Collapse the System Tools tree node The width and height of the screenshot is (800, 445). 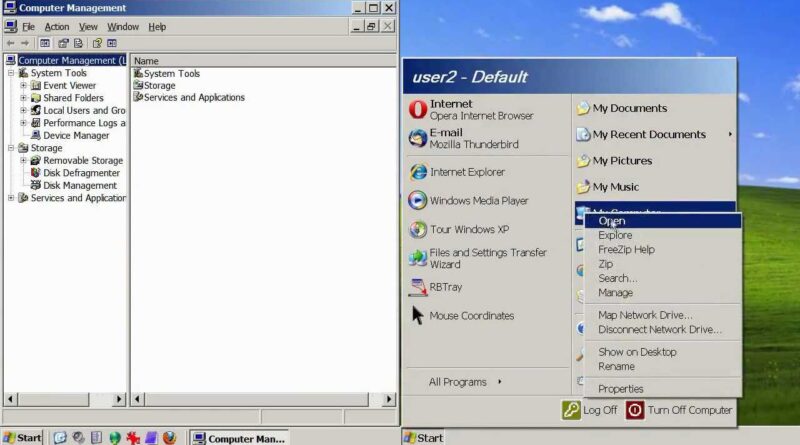[11, 73]
